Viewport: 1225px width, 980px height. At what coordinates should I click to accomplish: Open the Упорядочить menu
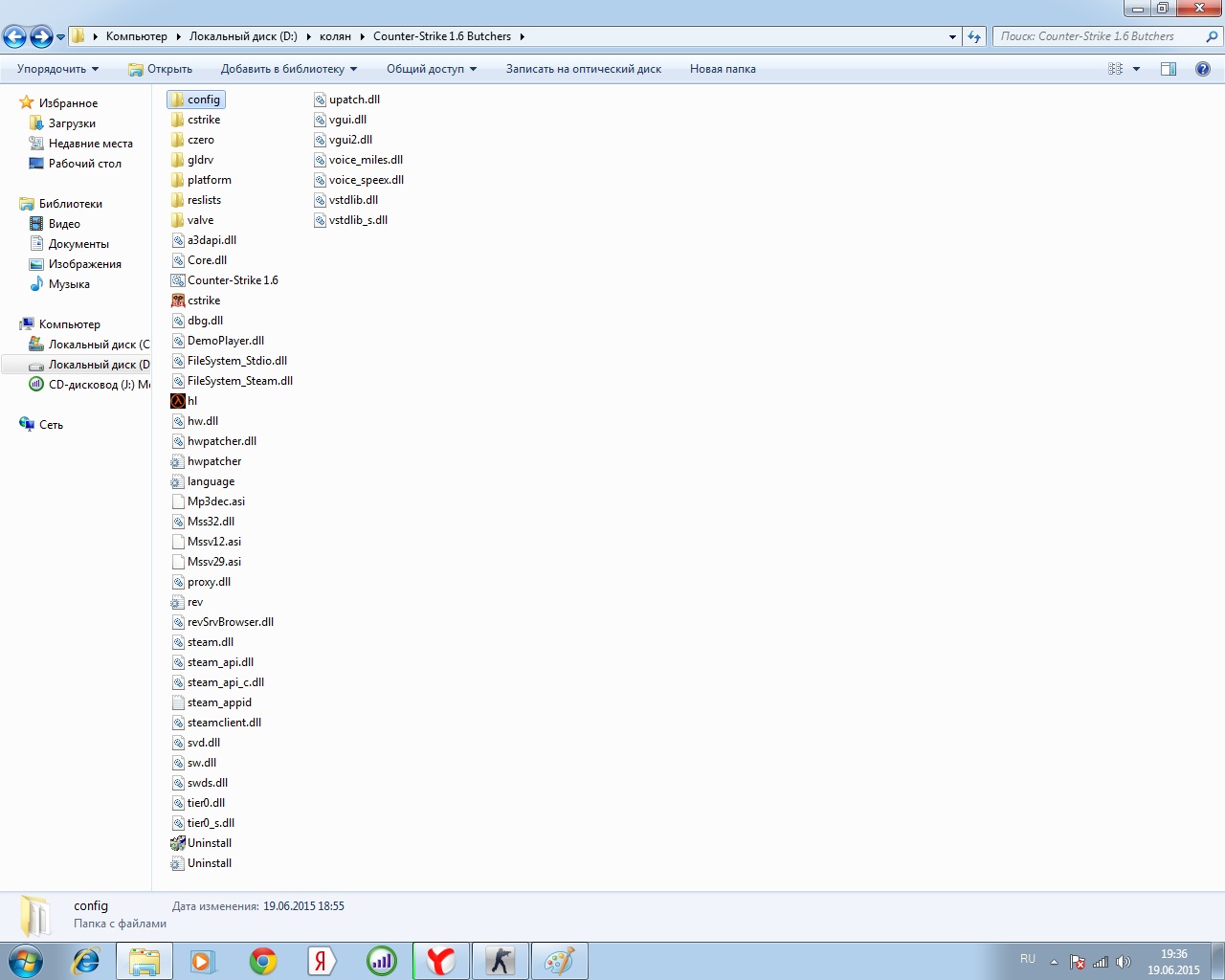pos(57,69)
